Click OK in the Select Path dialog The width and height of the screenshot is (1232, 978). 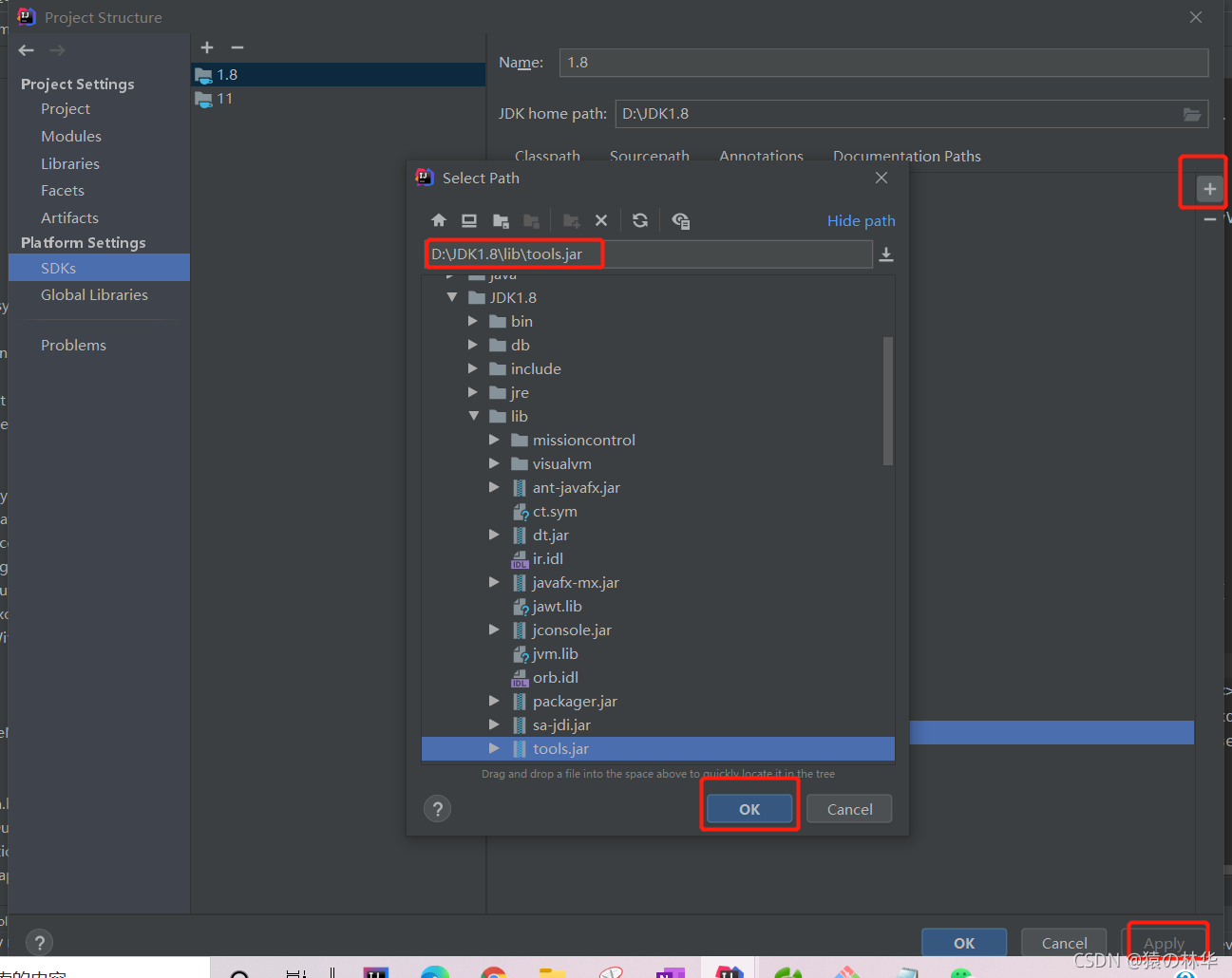(x=749, y=809)
